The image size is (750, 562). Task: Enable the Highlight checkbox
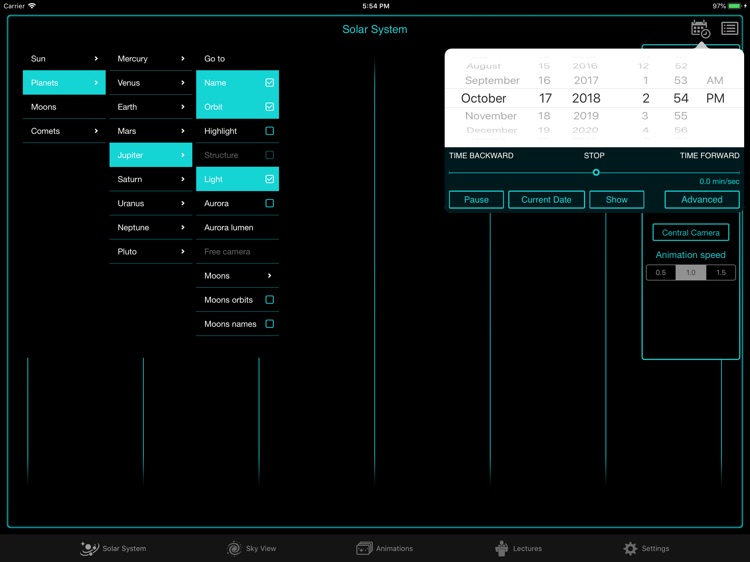click(x=269, y=131)
